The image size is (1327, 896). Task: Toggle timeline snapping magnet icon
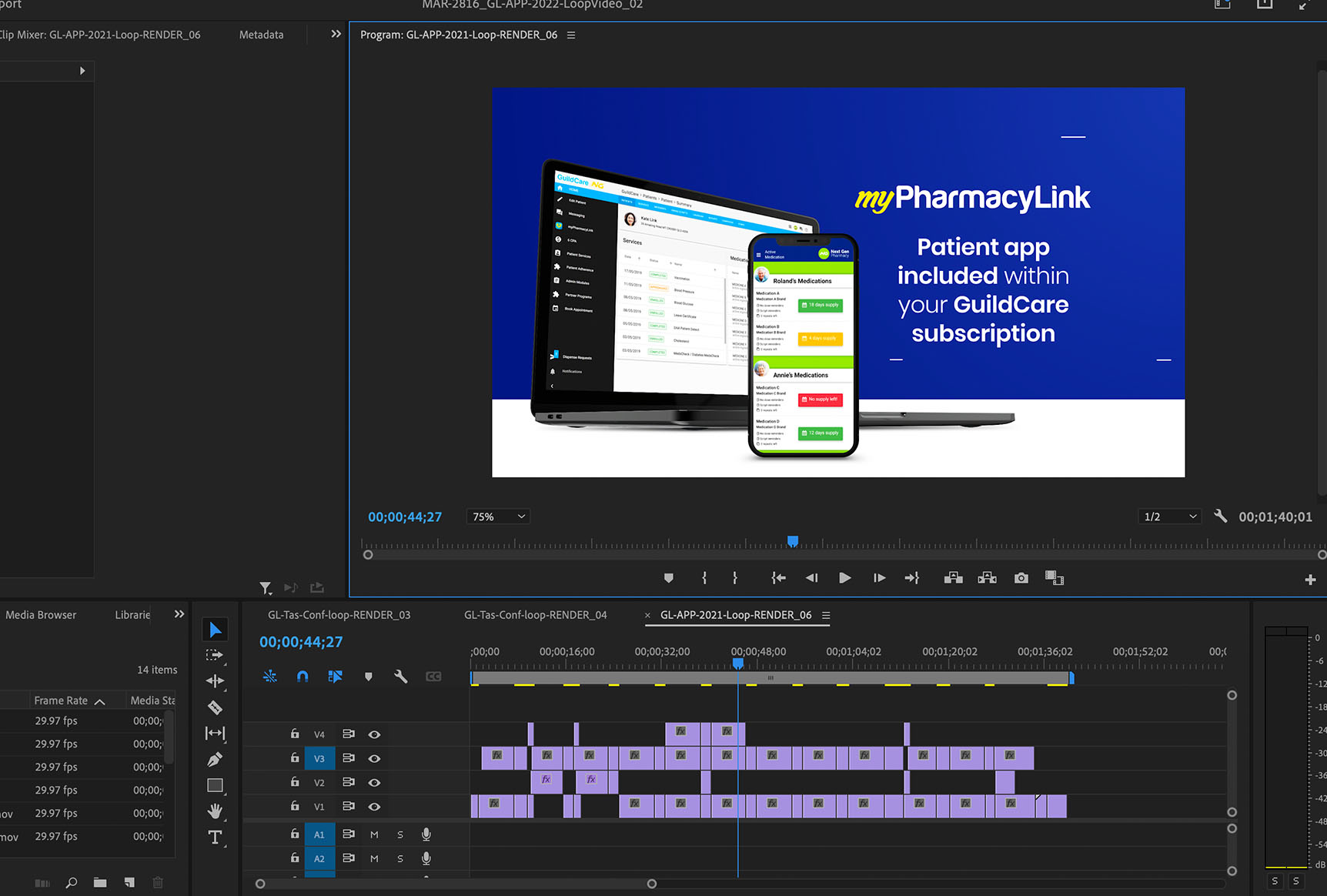pos(303,677)
